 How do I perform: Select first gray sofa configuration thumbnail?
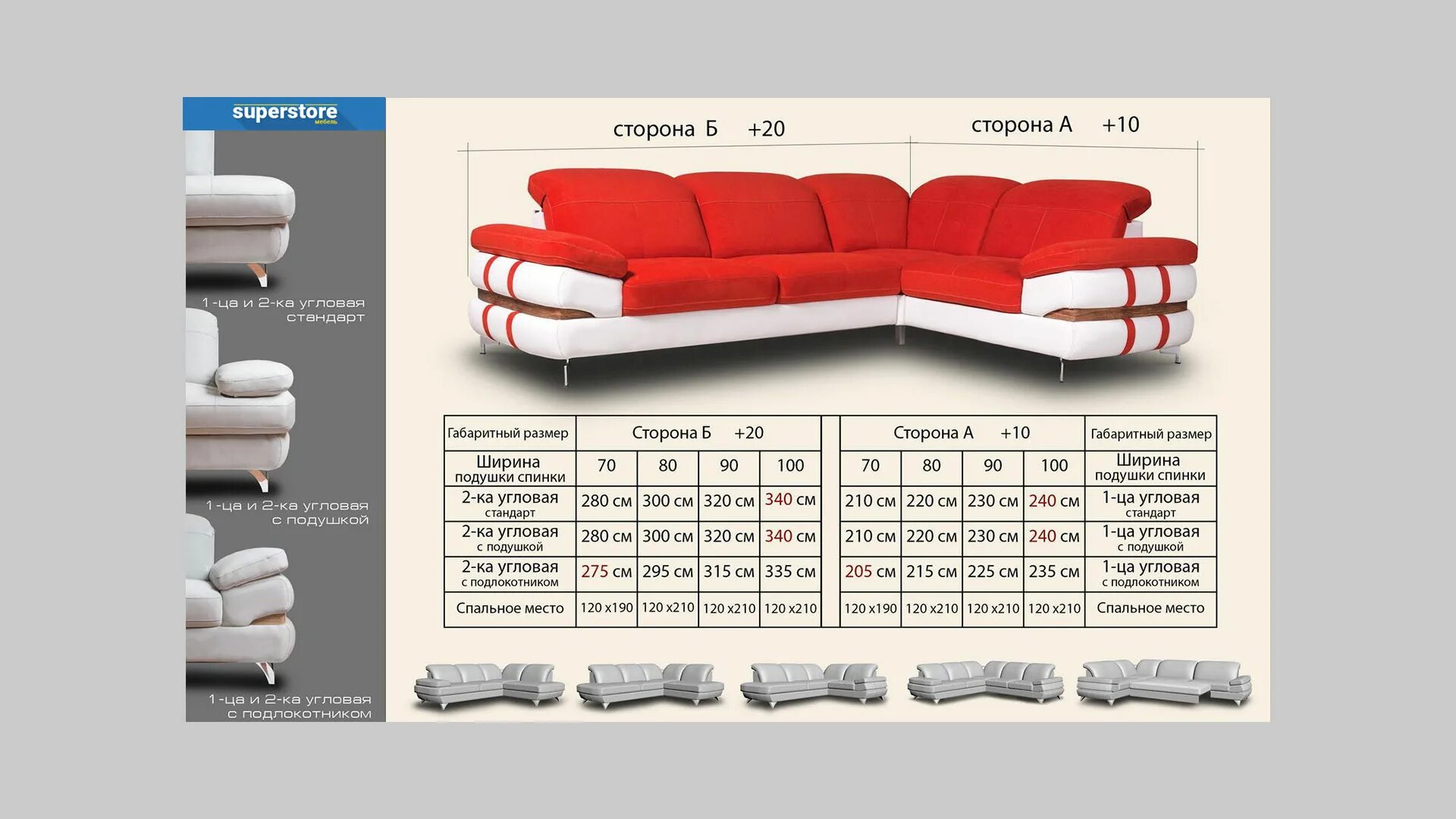point(489,684)
